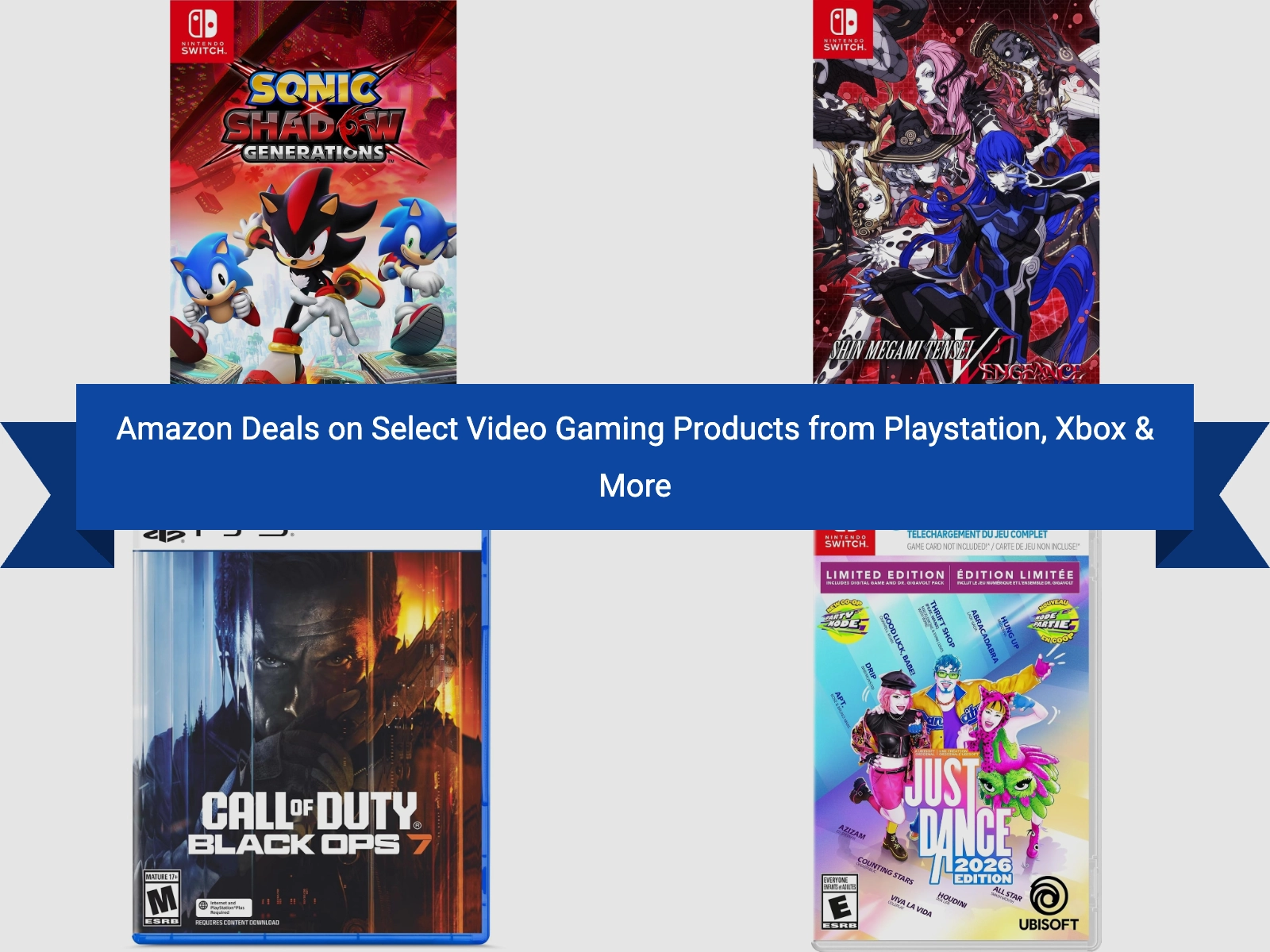Click the Limited Edition label strip
Screen dimensions: 1270x952
[x=950, y=578]
